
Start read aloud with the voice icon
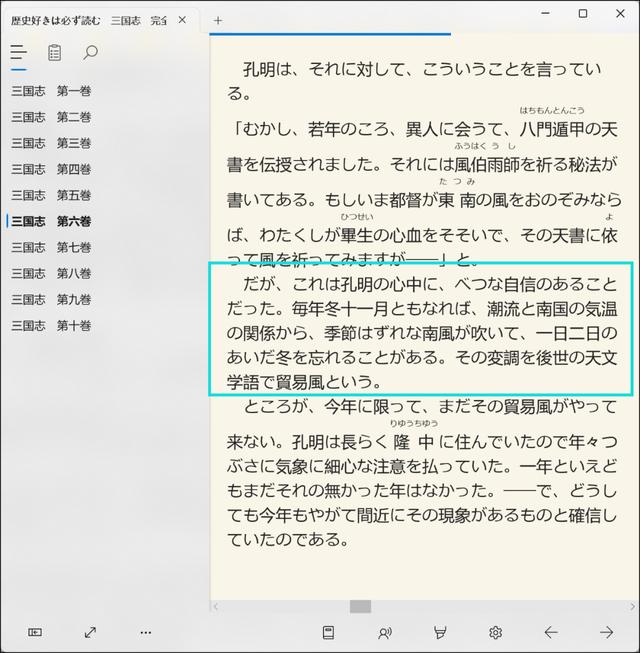[x=384, y=632]
